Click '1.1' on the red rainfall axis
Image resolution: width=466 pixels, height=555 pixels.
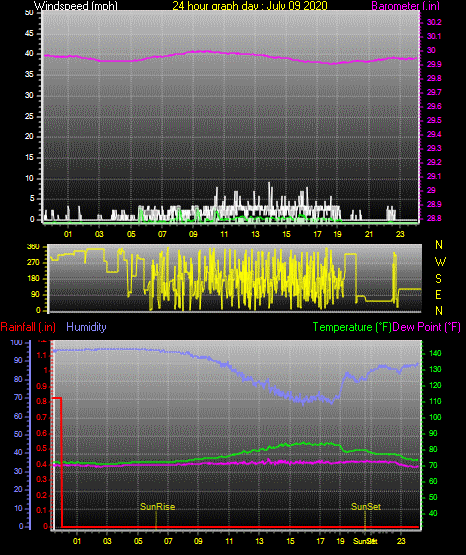coord(42,355)
